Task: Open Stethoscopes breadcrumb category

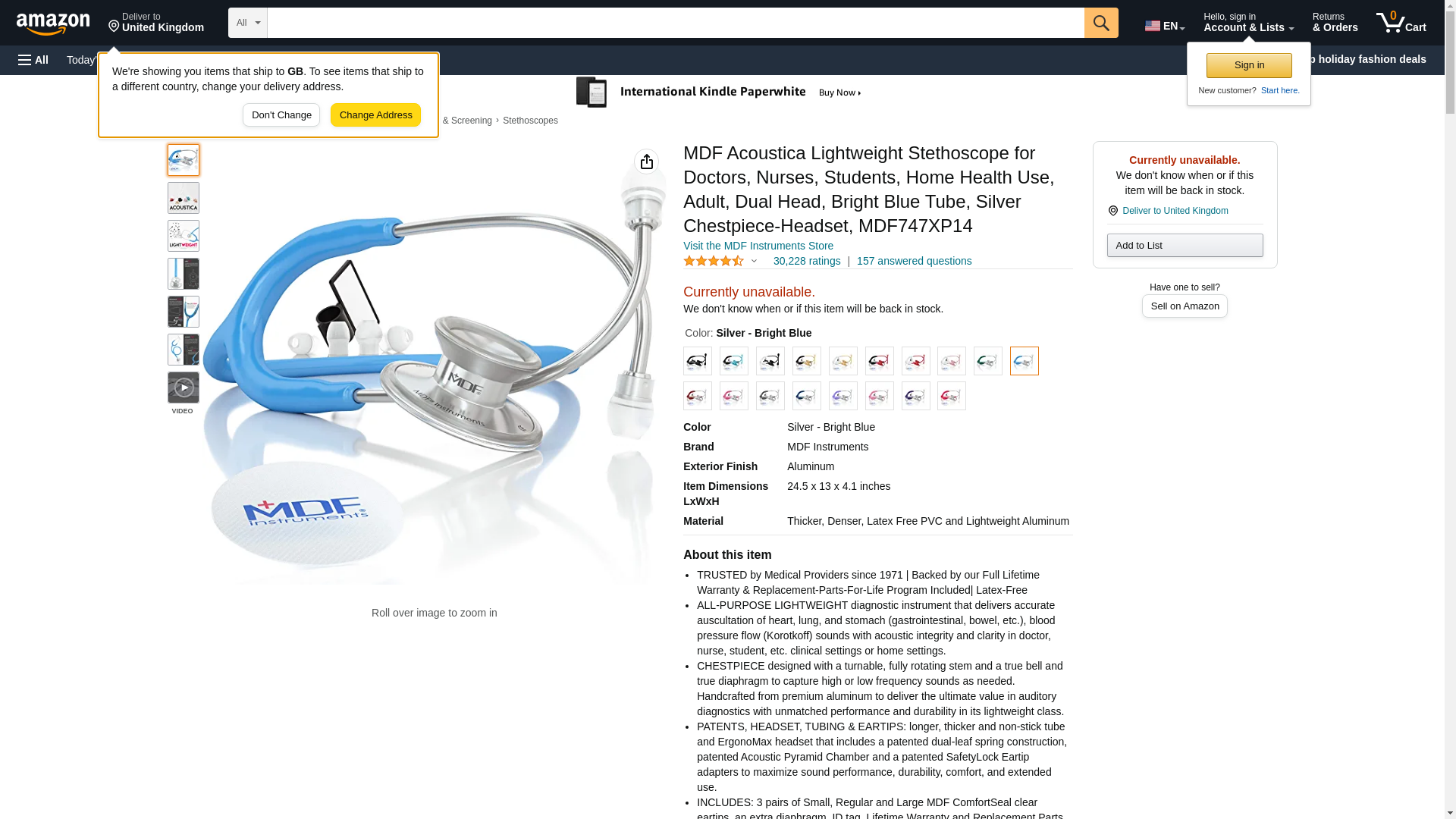Action: (530, 121)
